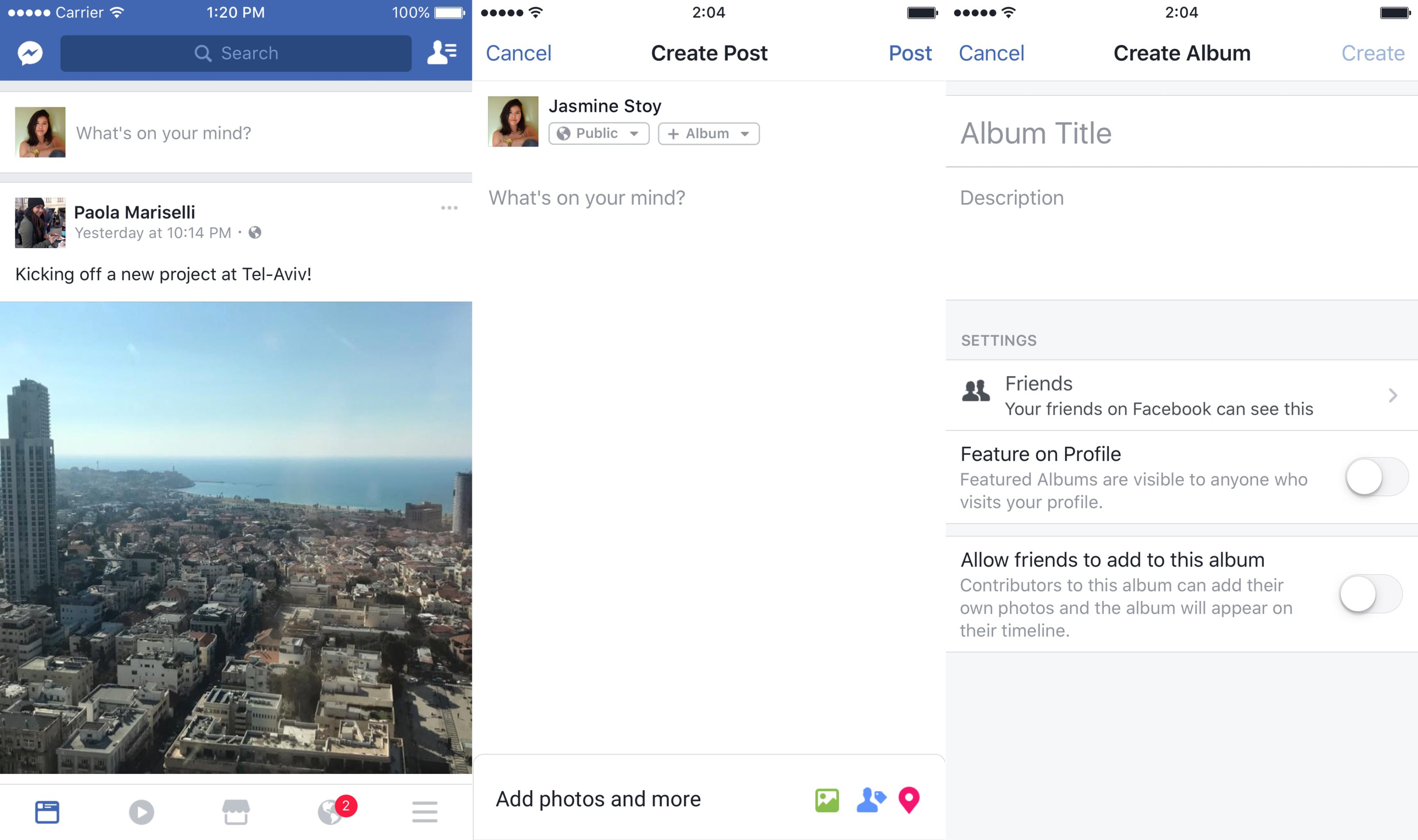Tap 'Kicking off a new project at Tel-Aviv!' text
Screen dimensions: 1418x840
[164, 275]
